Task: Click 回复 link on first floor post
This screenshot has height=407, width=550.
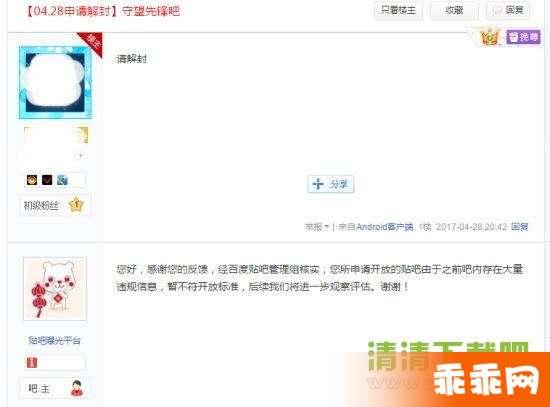Action: [x=519, y=227]
